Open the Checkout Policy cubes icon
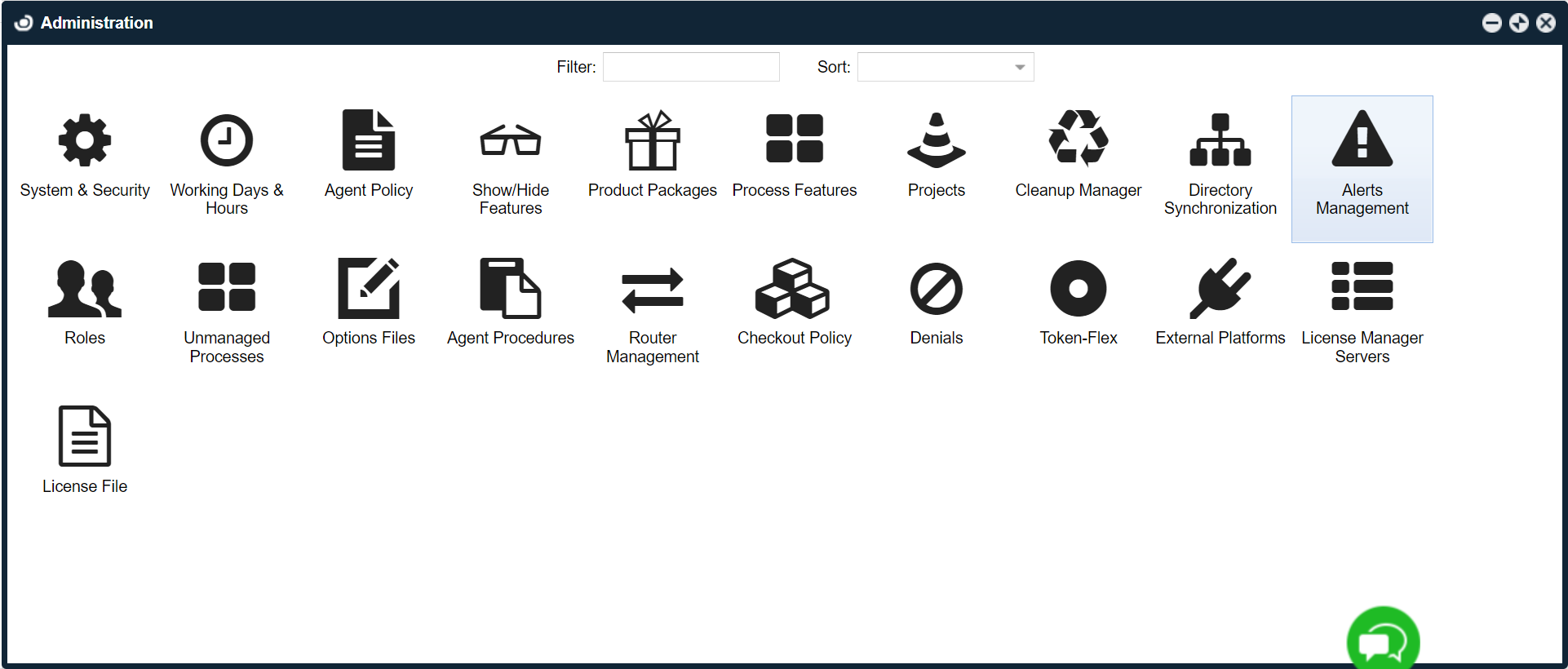Screen dimensions: 1568x669 [x=795, y=289]
